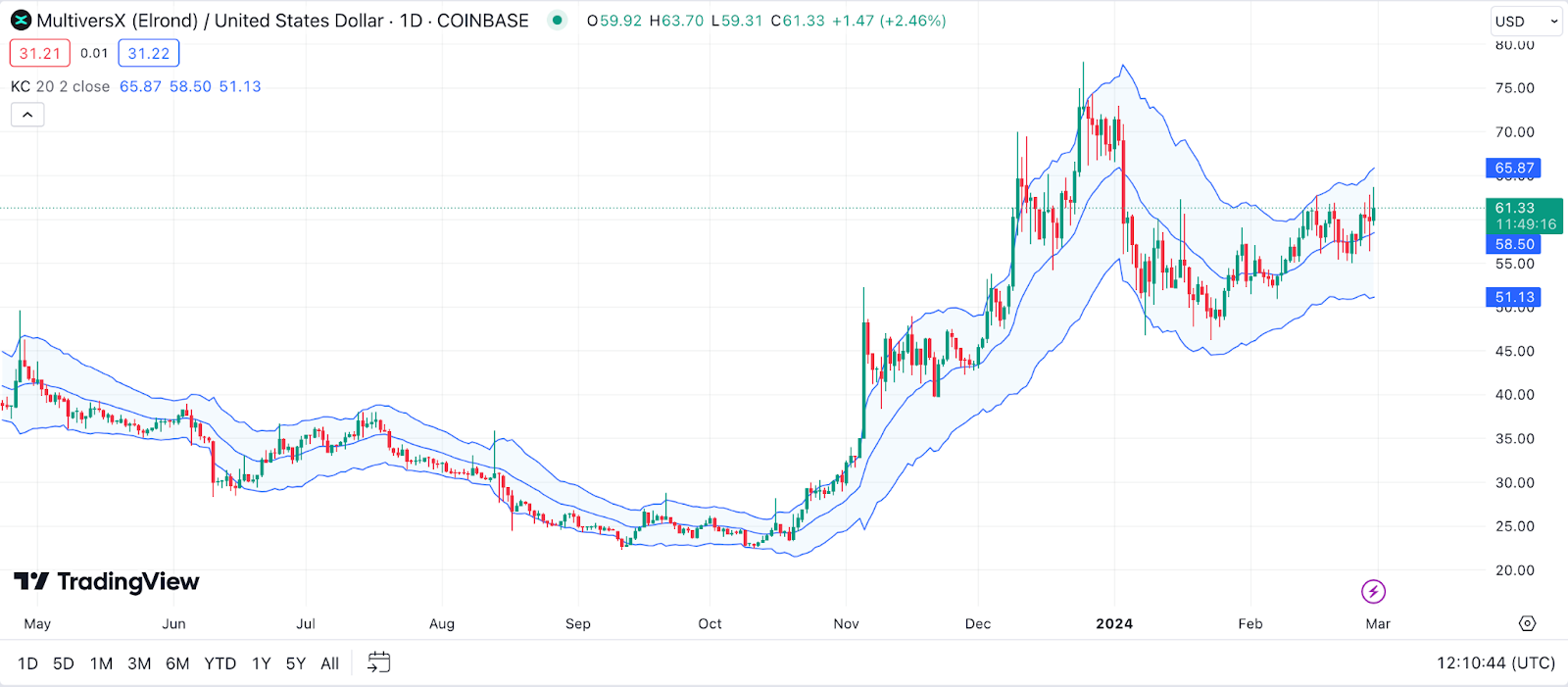Click the 65.87 upper band price label
Viewport: 1568px width, 687px height.
tap(1514, 168)
